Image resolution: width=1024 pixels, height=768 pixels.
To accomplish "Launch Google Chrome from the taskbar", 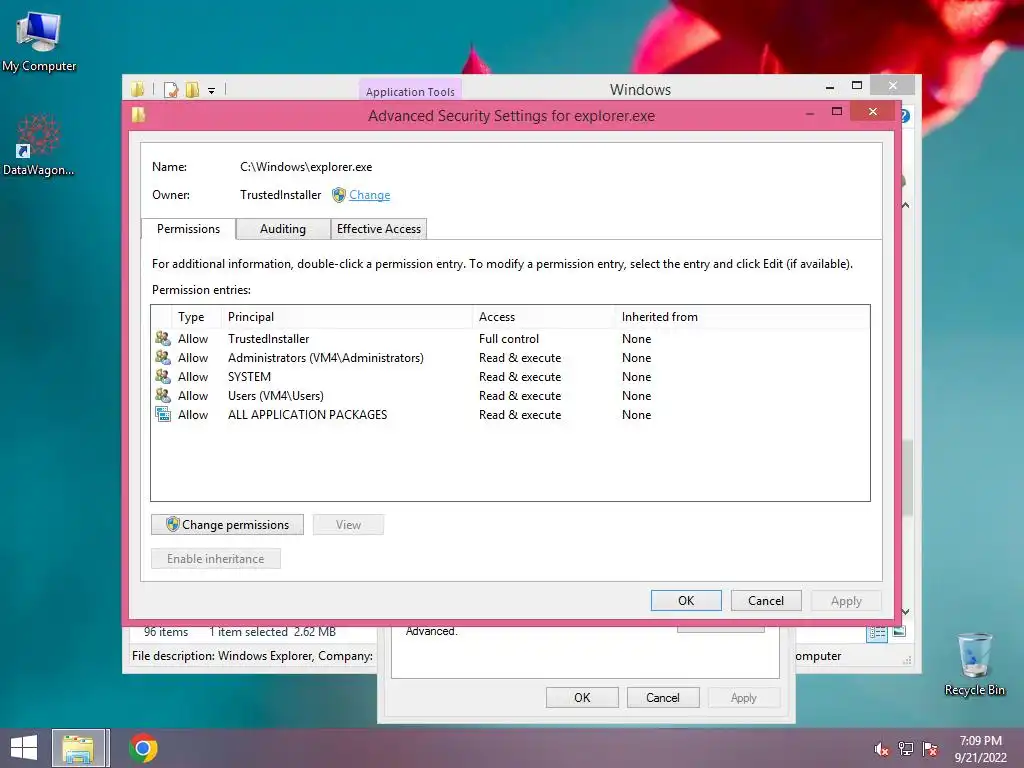I will point(143,748).
